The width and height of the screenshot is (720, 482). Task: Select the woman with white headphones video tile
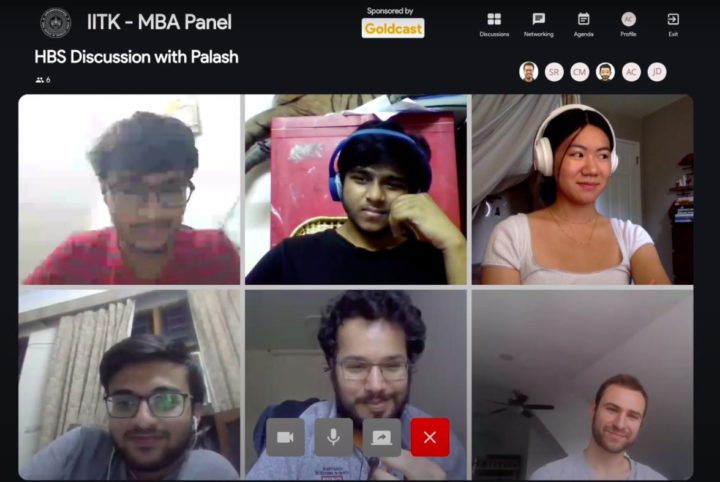(583, 190)
